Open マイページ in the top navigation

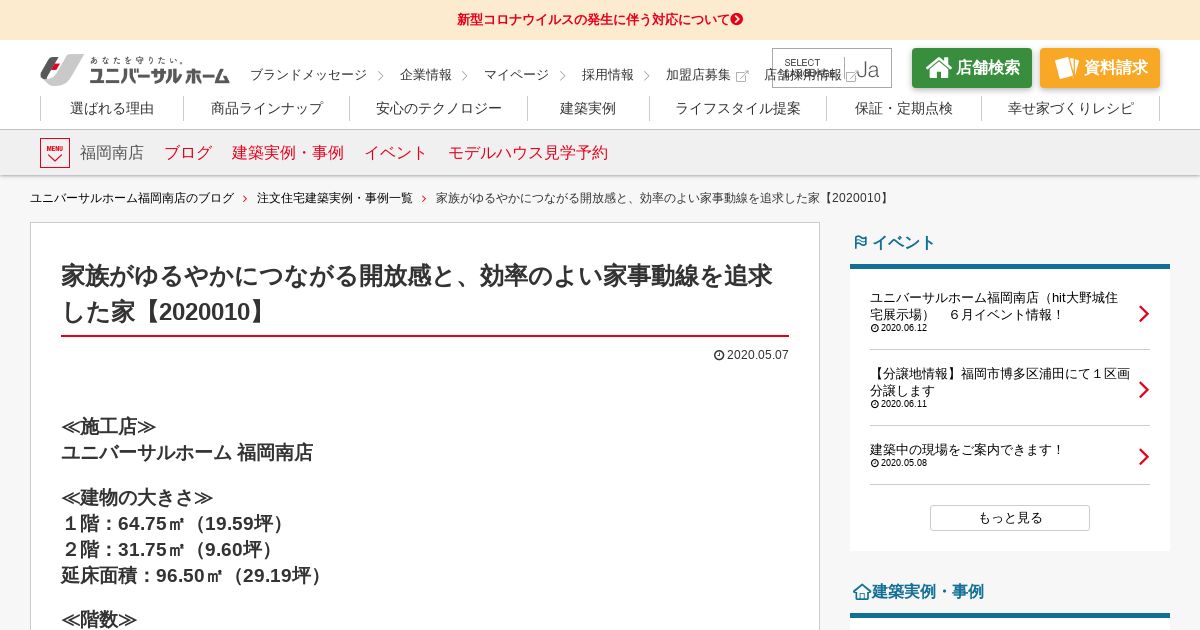click(x=516, y=75)
